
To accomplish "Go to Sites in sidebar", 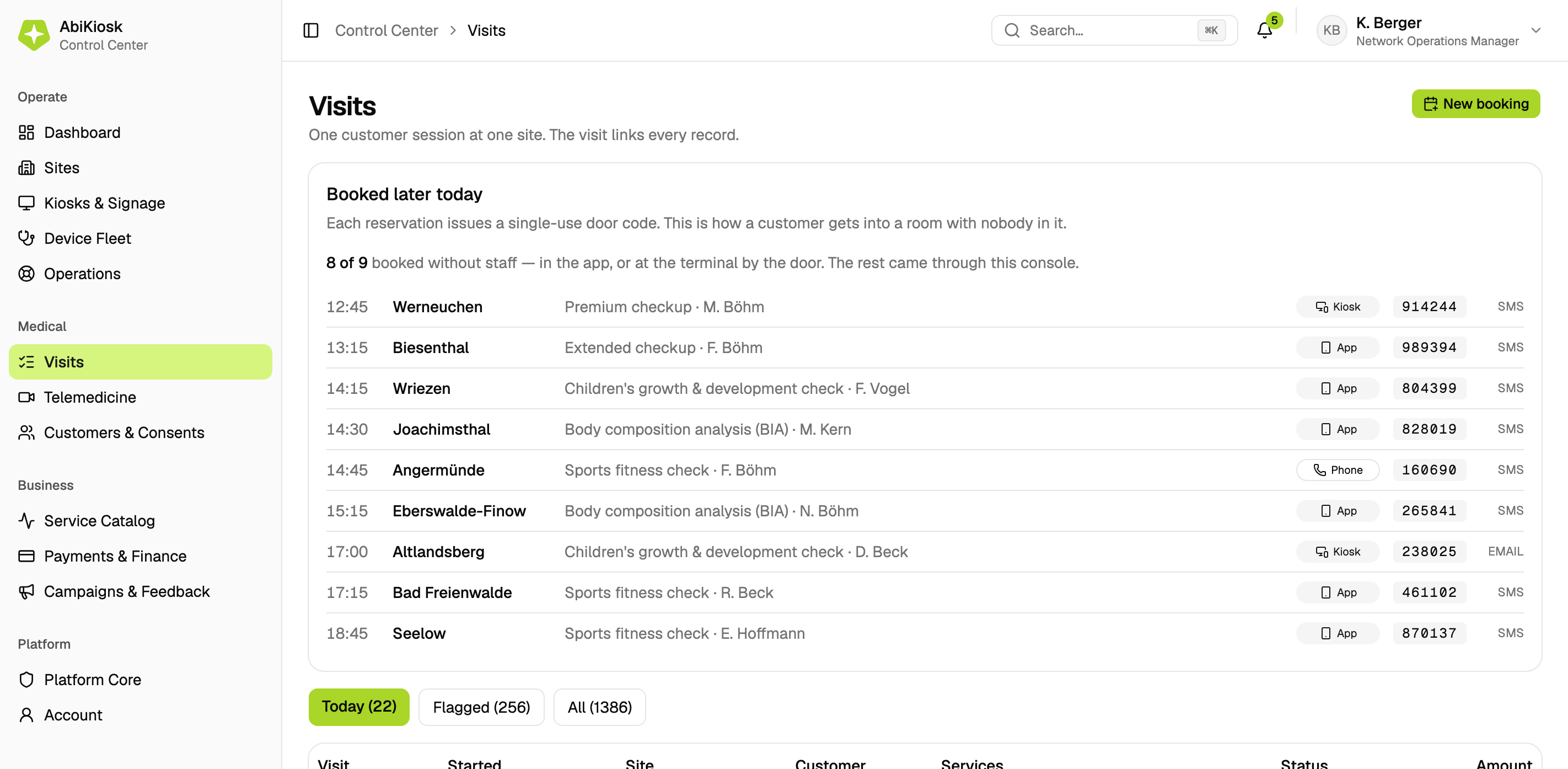I will [140, 168].
